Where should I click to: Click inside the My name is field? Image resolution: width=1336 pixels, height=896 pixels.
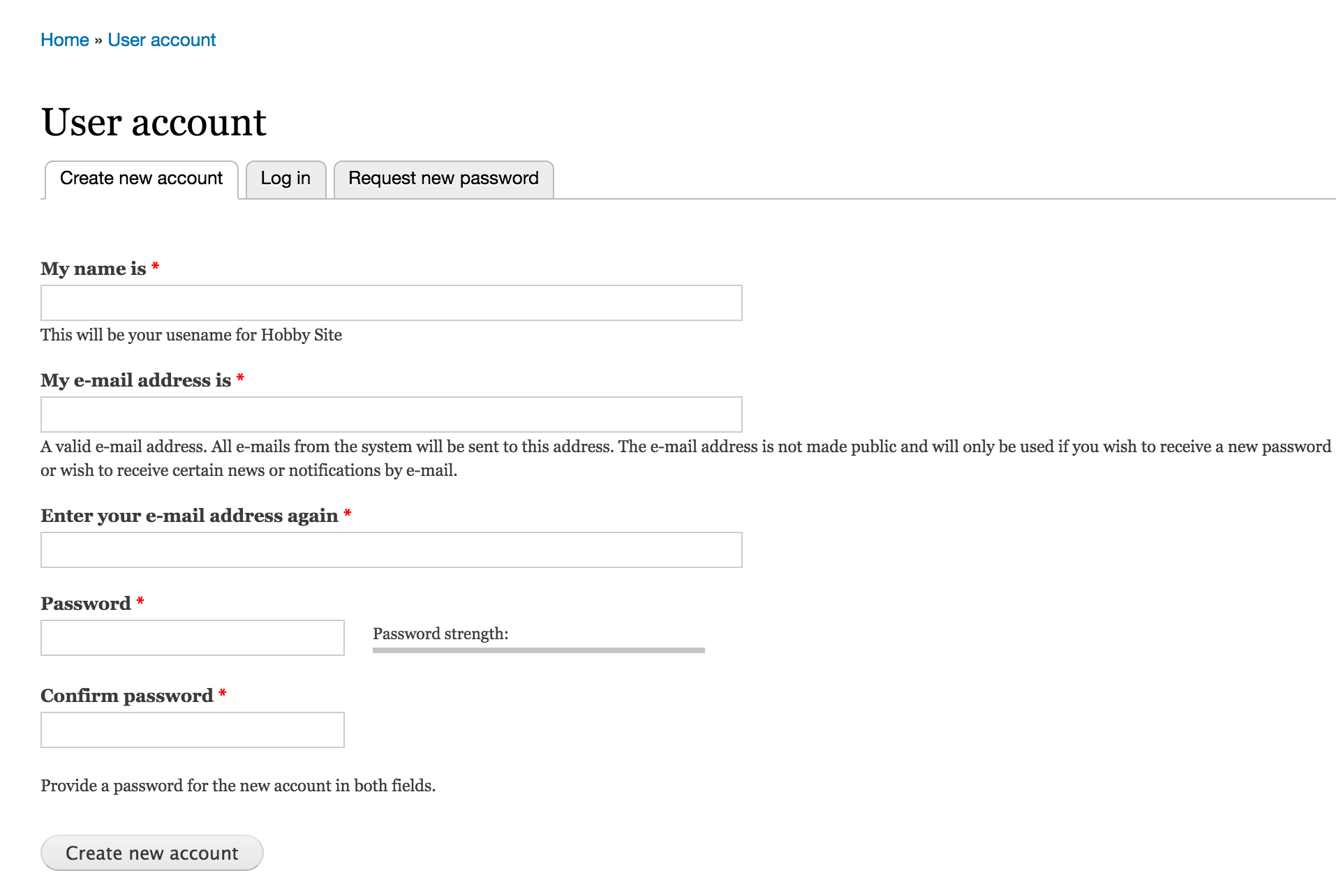pyautogui.click(x=390, y=303)
